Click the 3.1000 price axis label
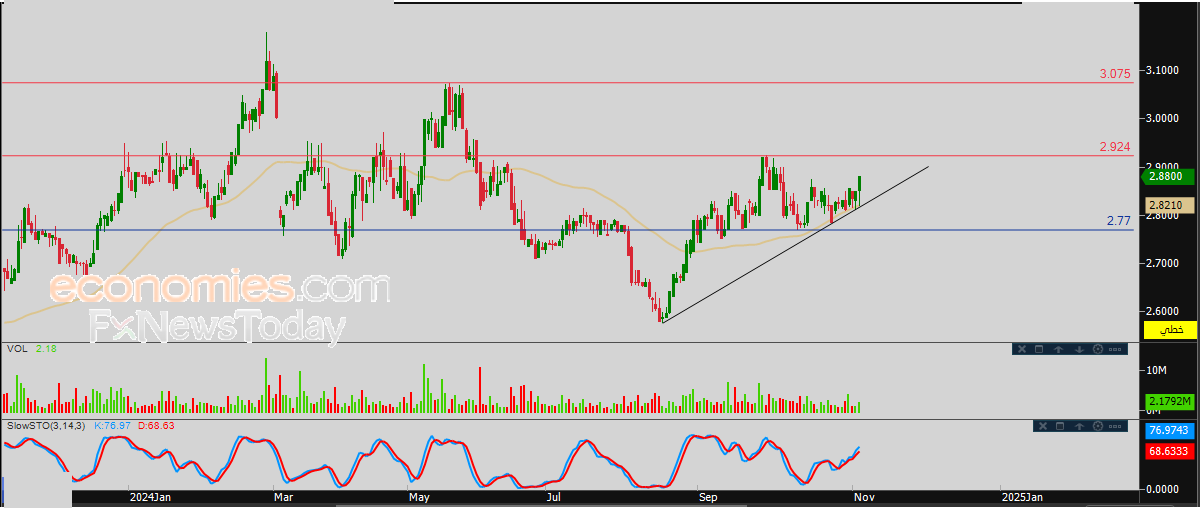The height and width of the screenshot is (508, 1200). point(1163,69)
